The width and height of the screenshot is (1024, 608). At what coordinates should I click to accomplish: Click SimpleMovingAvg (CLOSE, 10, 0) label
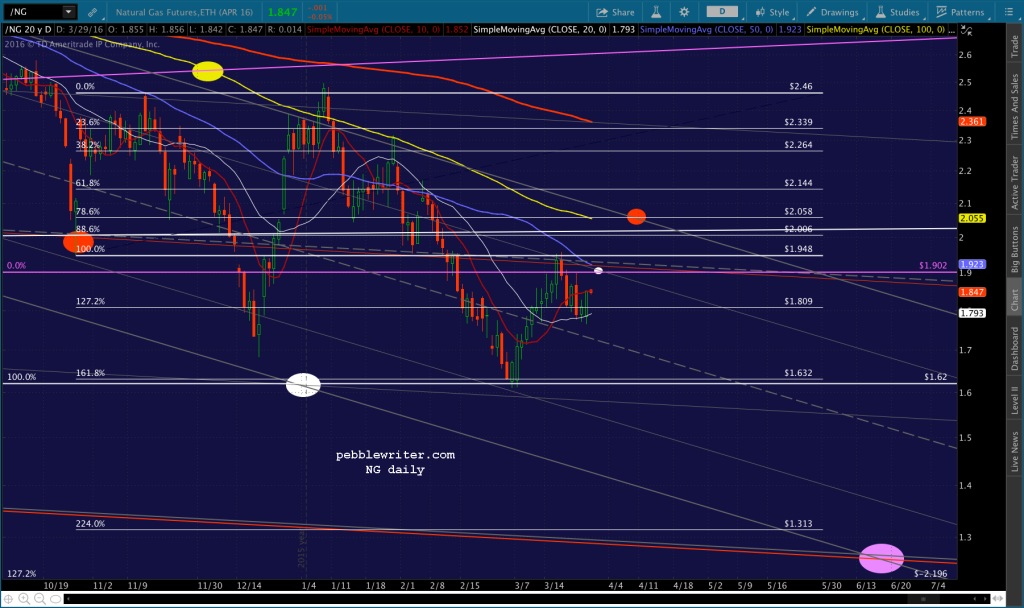tap(374, 30)
